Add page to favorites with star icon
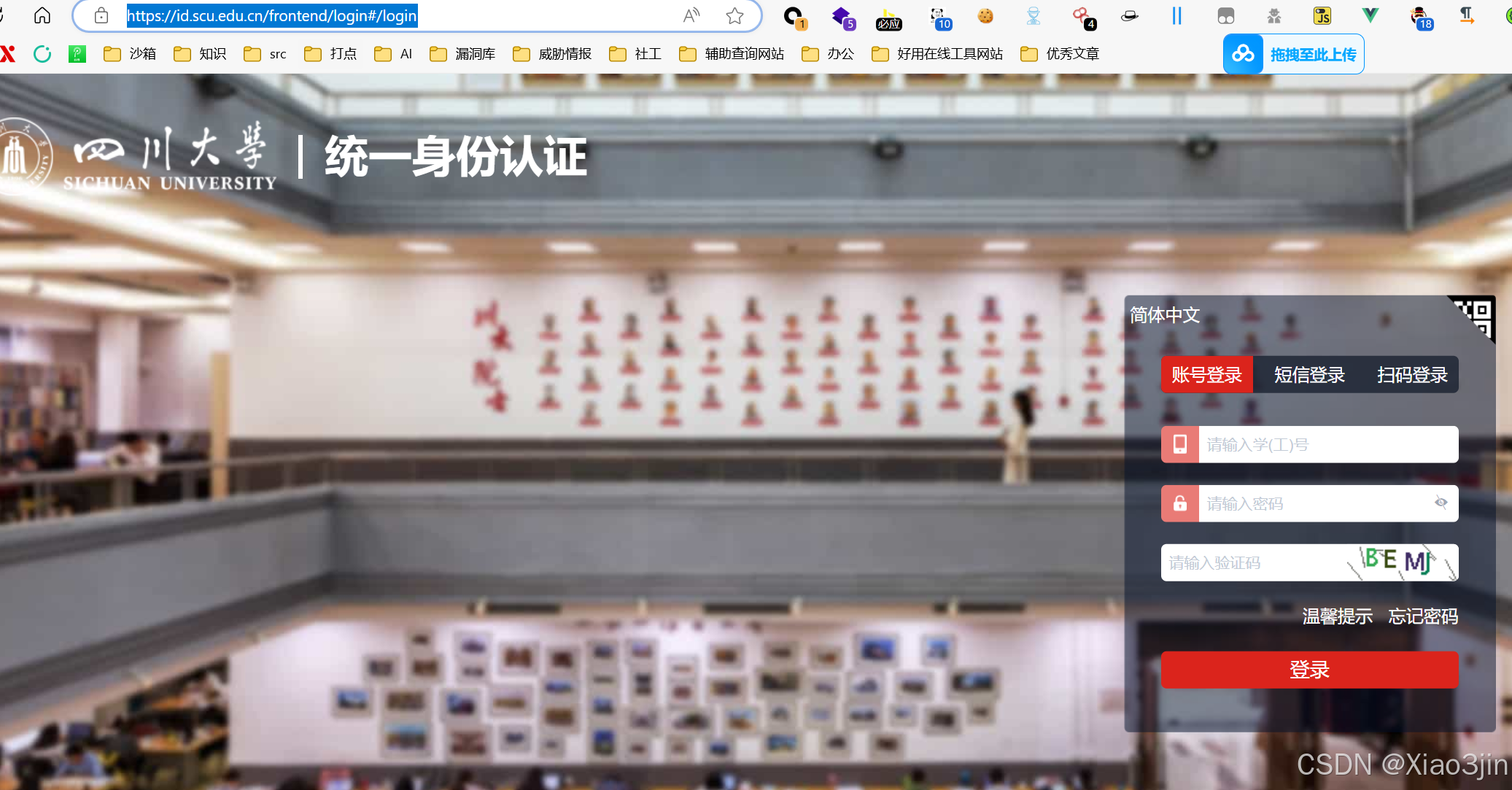 (734, 15)
